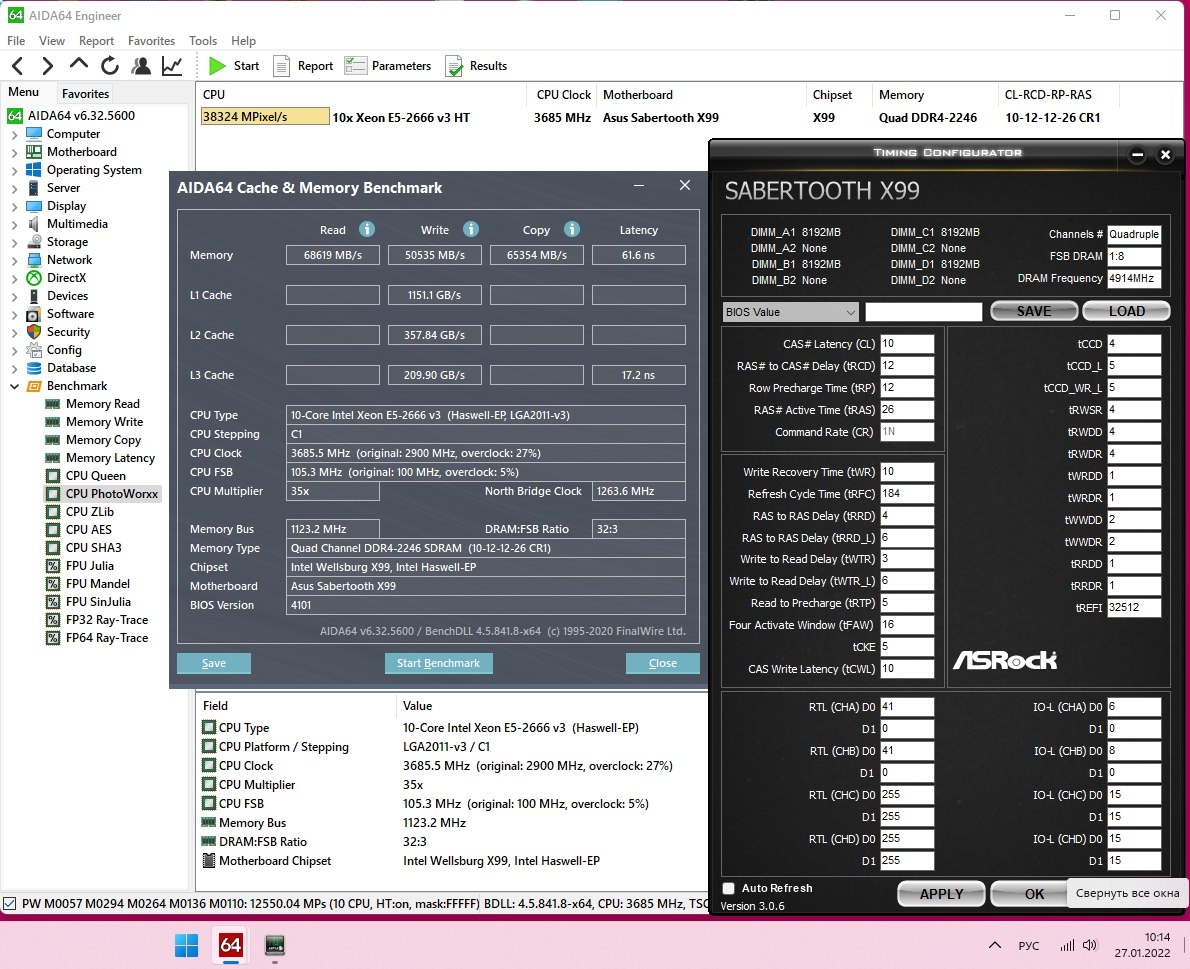The height and width of the screenshot is (969, 1190).
Task: Click APPLY in Timing Configurator
Action: (x=941, y=894)
